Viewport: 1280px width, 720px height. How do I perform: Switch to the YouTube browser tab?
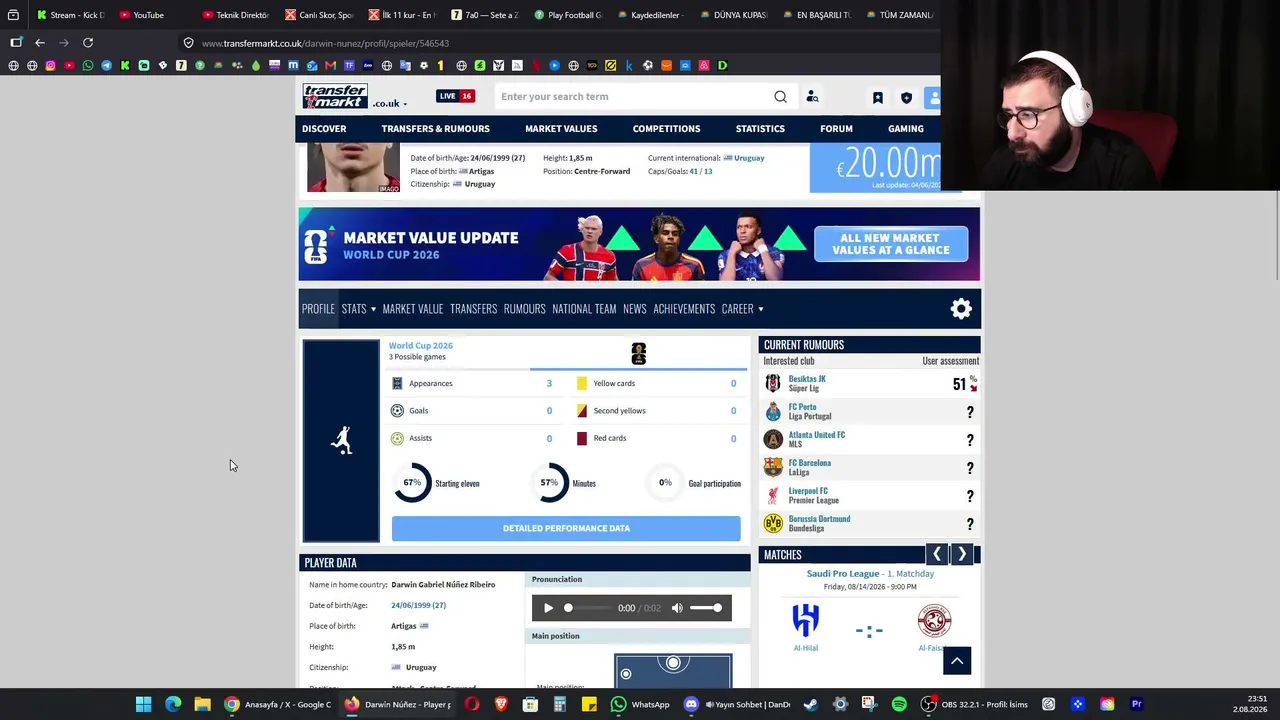tap(148, 15)
